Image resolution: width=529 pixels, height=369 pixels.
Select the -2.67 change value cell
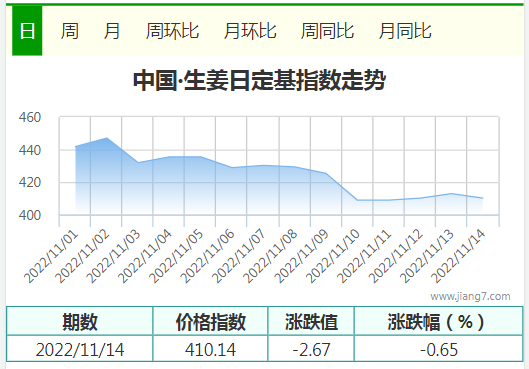tap(311, 349)
